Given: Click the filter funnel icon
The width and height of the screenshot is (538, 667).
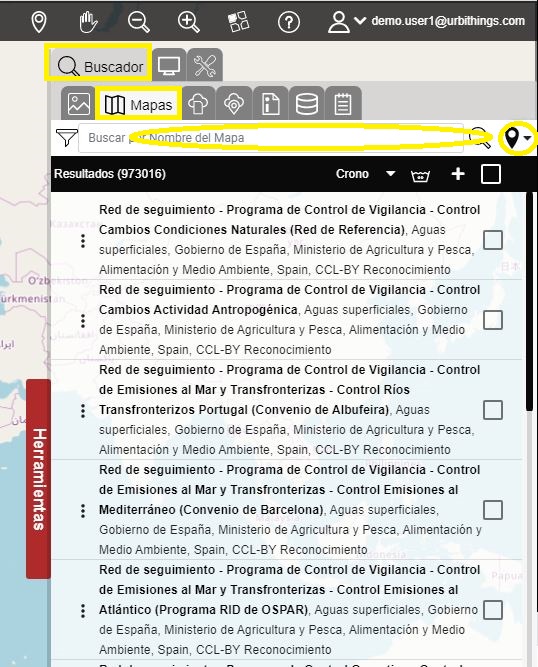Looking at the screenshot, I should click(x=66, y=137).
